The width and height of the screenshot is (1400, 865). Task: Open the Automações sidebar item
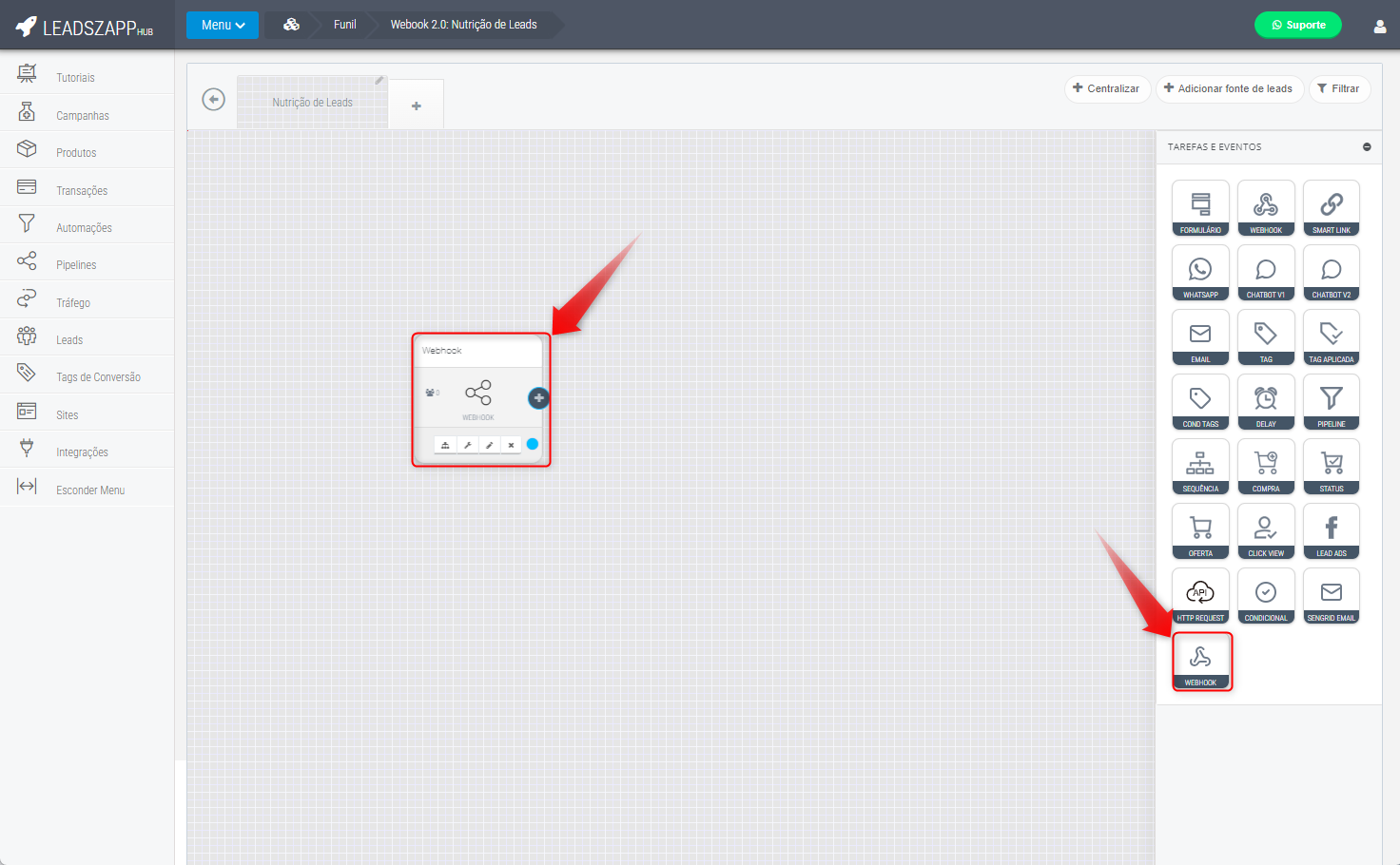tap(84, 228)
